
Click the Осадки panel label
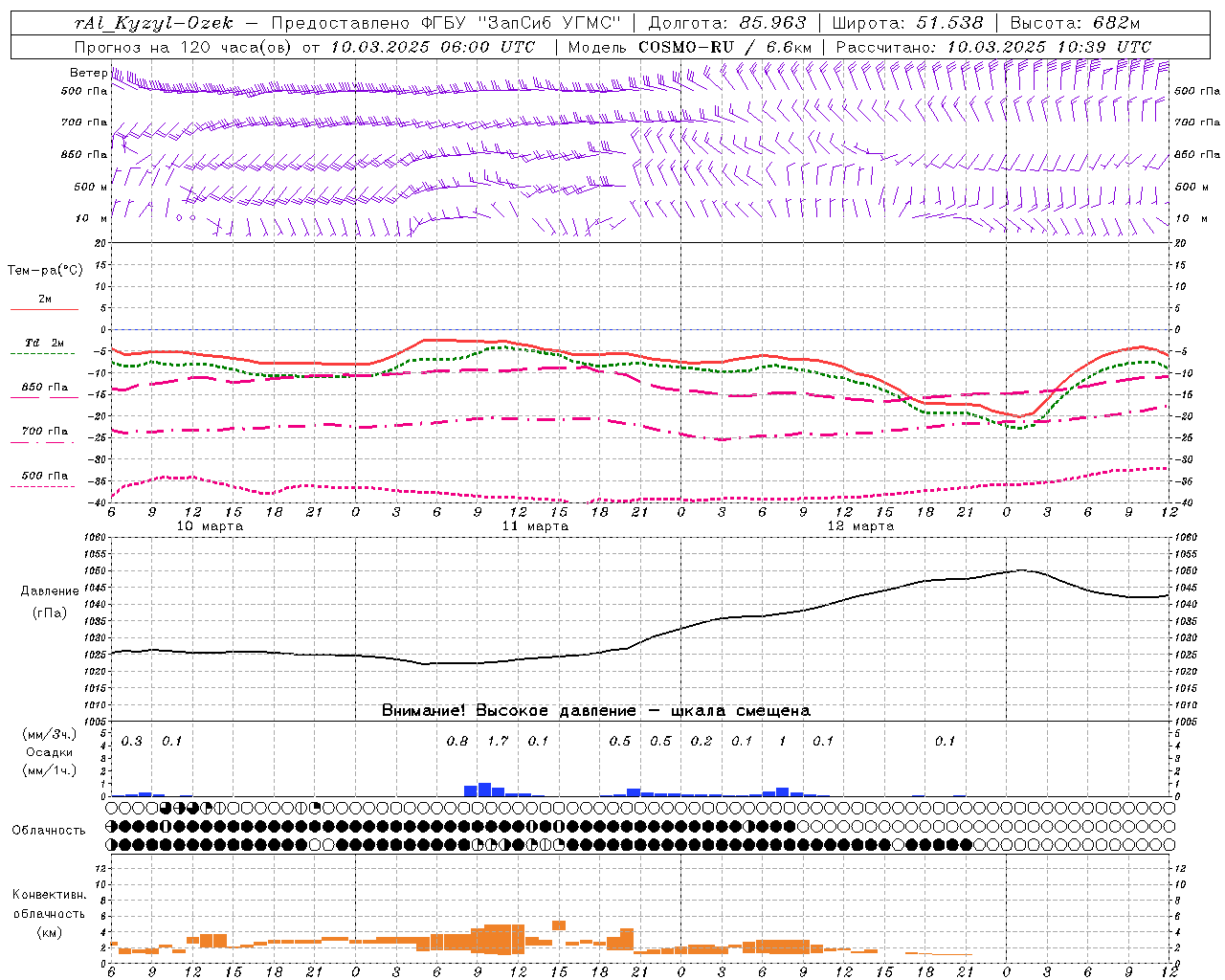[50, 752]
